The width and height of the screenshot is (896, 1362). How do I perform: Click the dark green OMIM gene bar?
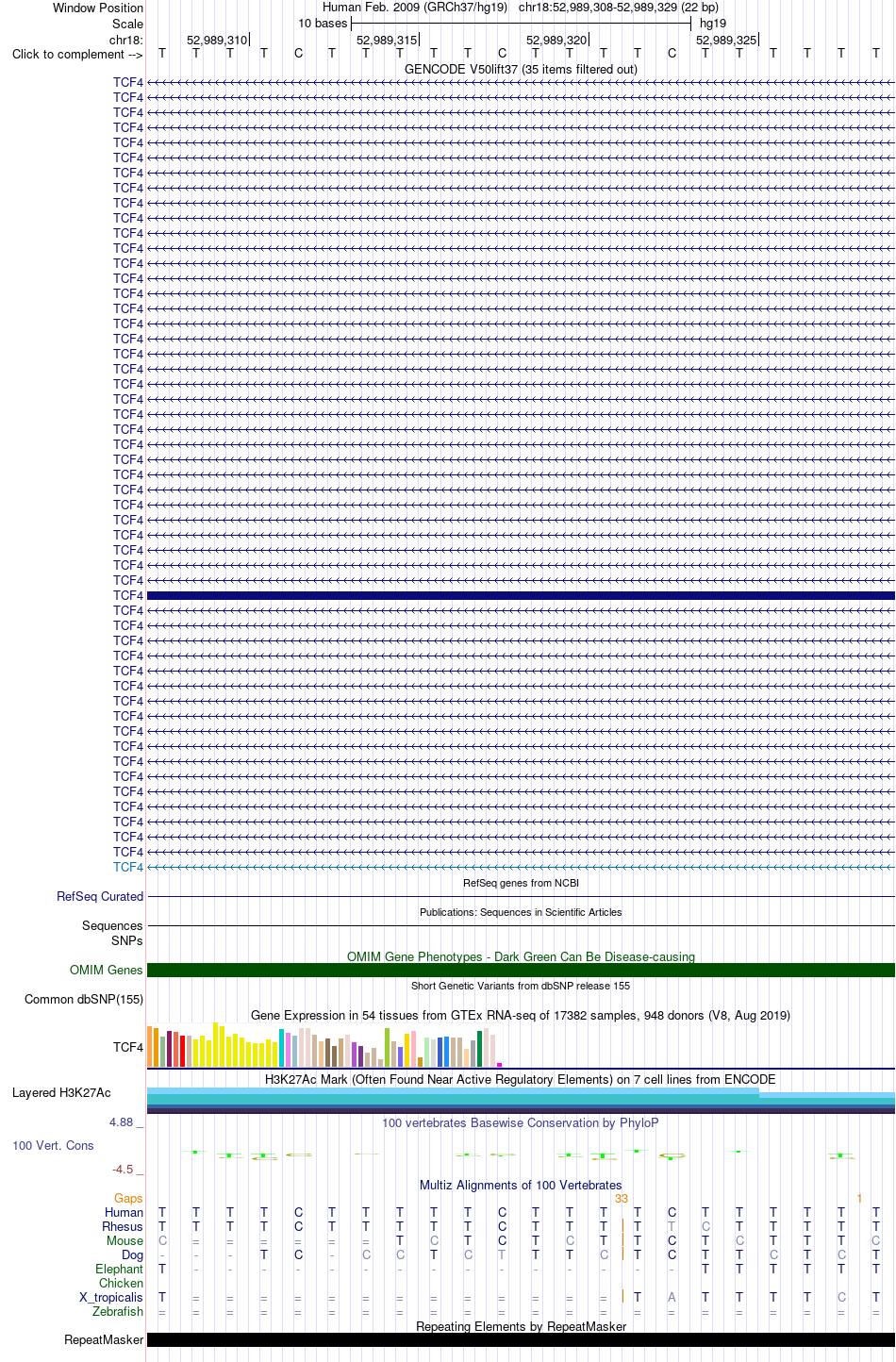521,970
